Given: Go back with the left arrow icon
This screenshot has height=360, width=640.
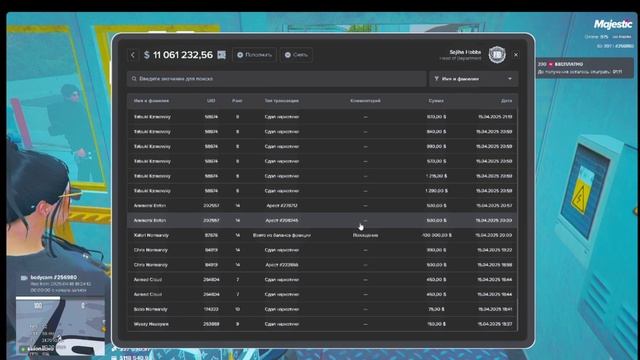Looking at the screenshot, I should 133,55.
